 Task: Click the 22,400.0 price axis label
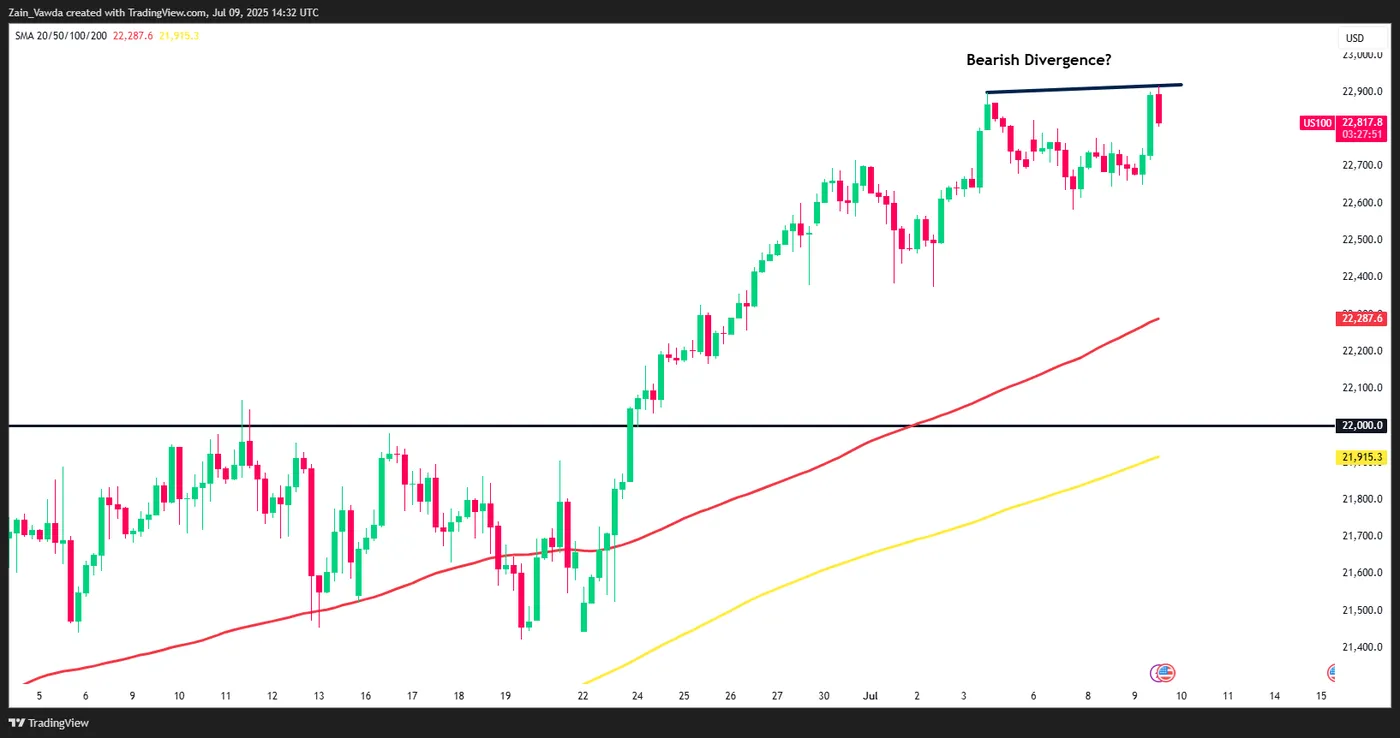[x=1364, y=277]
